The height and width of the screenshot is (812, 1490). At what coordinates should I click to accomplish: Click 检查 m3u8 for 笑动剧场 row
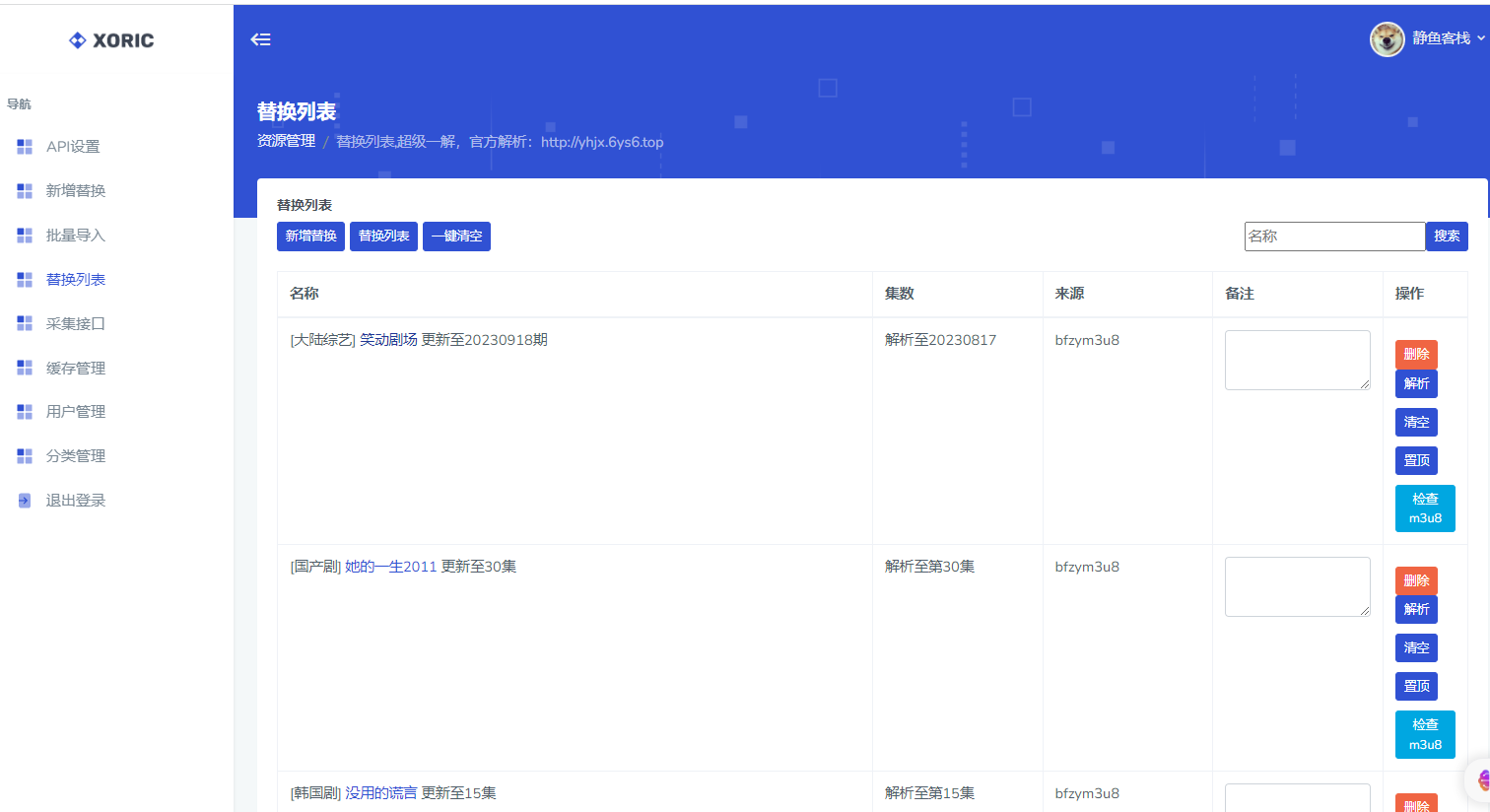[x=1425, y=508]
